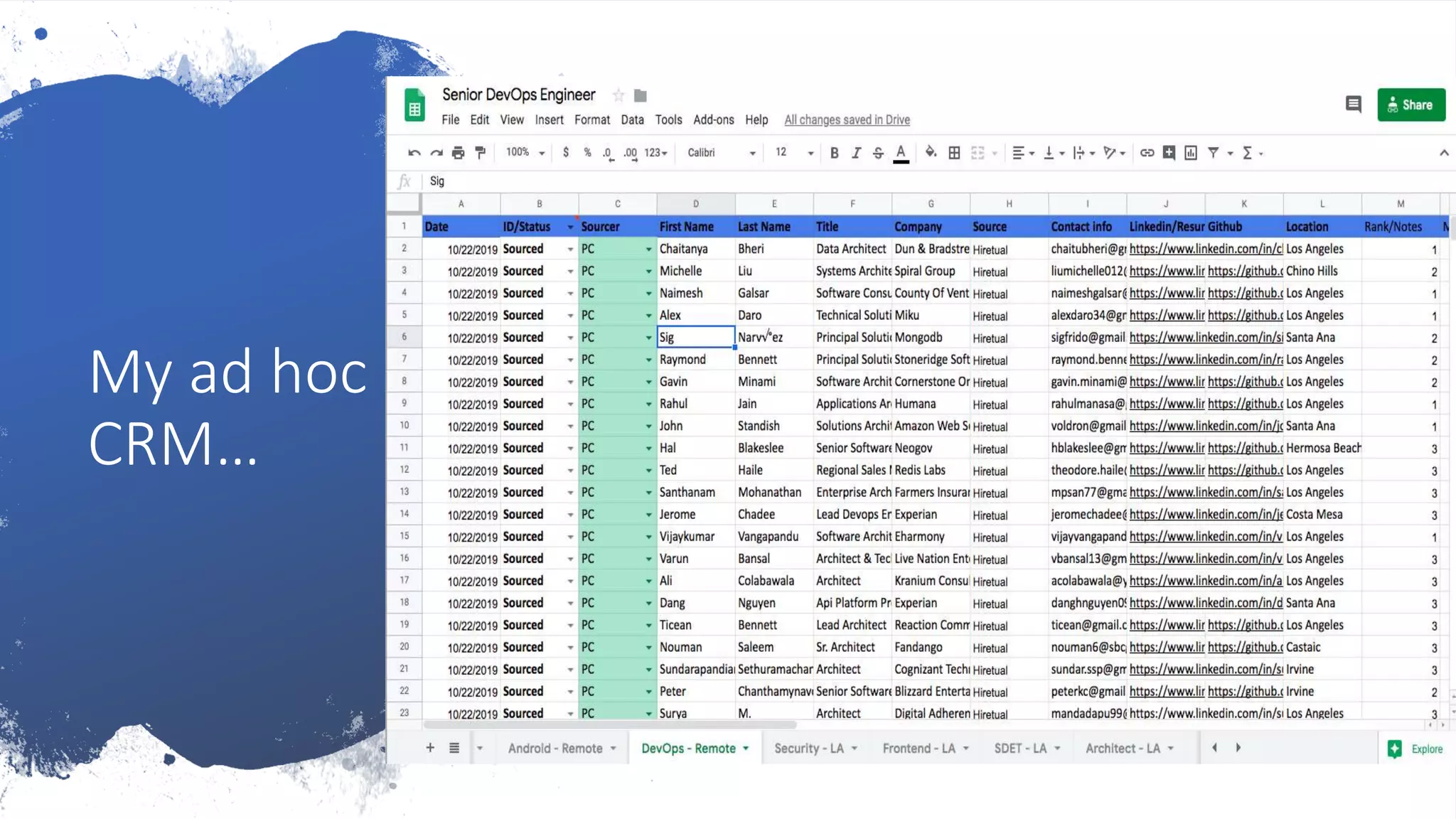Screen dimensions: 1456x819
Task: Open vertical align options
Action: [1054, 153]
